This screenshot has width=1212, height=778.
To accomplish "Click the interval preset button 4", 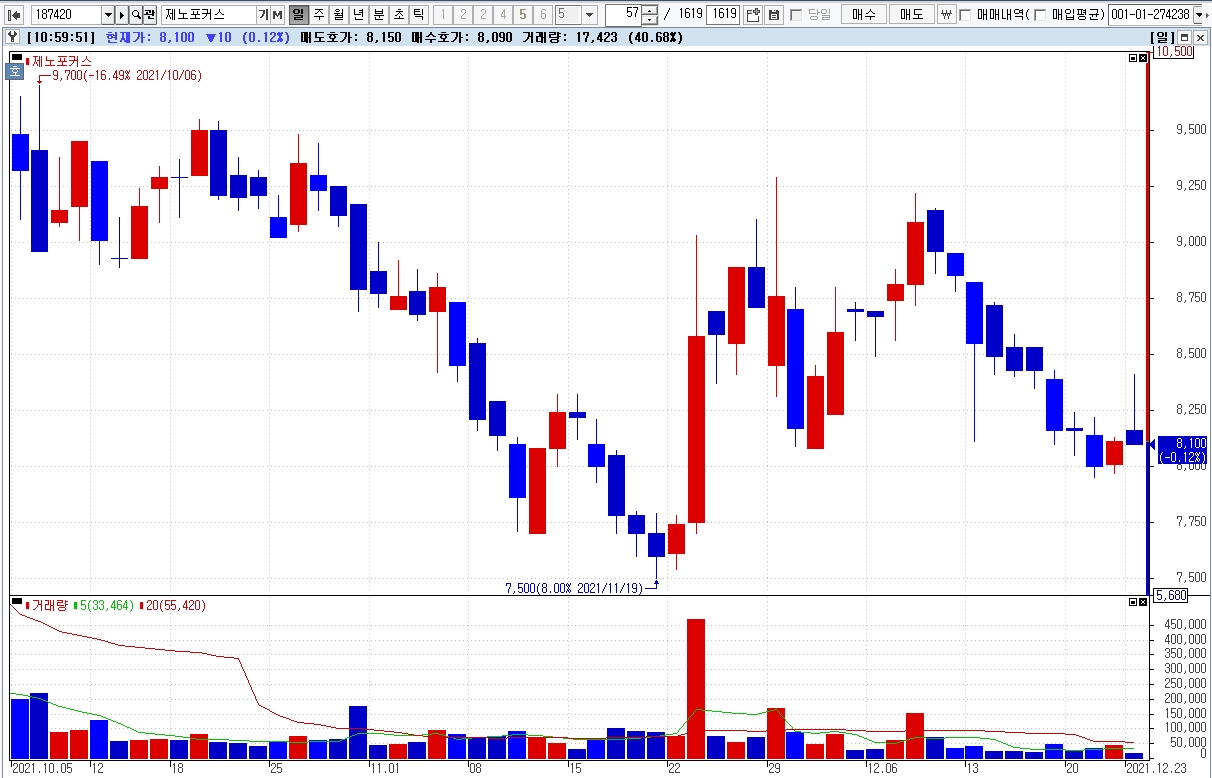I will [x=503, y=15].
